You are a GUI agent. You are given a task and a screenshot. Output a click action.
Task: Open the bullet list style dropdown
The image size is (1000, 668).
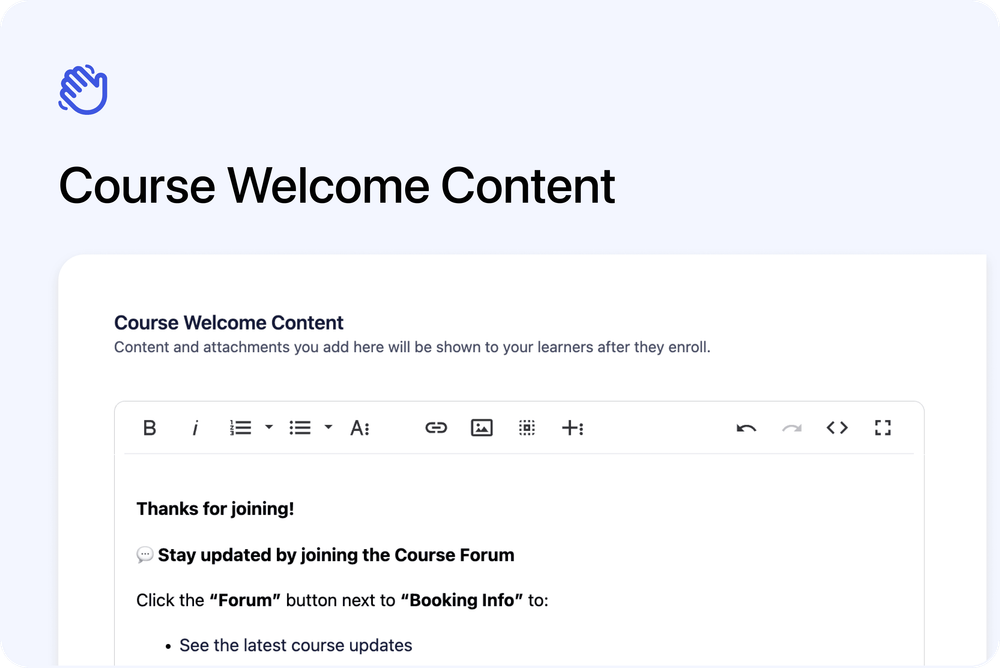pos(328,427)
